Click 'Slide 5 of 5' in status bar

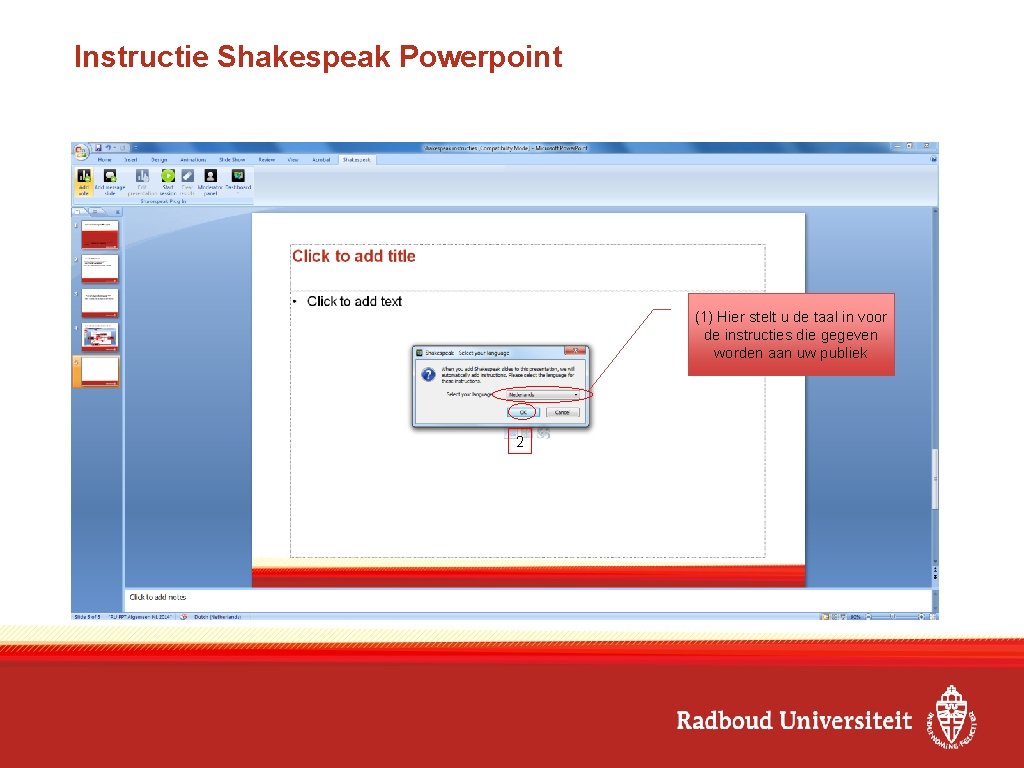point(88,616)
